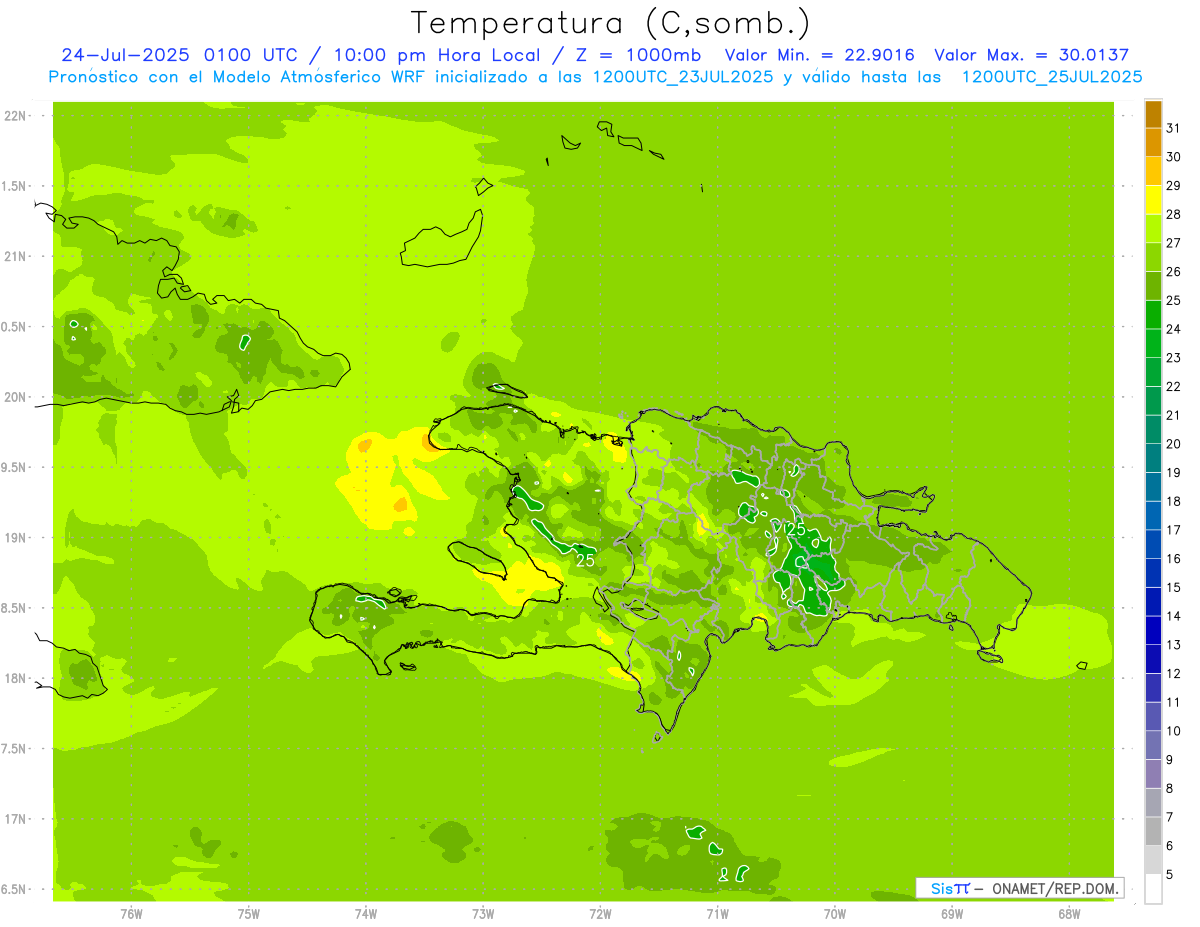Viewport: 1200px width, 927px height.
Task: Click the green legend swatch between 23 and 24
Action: pos(1153,343)
